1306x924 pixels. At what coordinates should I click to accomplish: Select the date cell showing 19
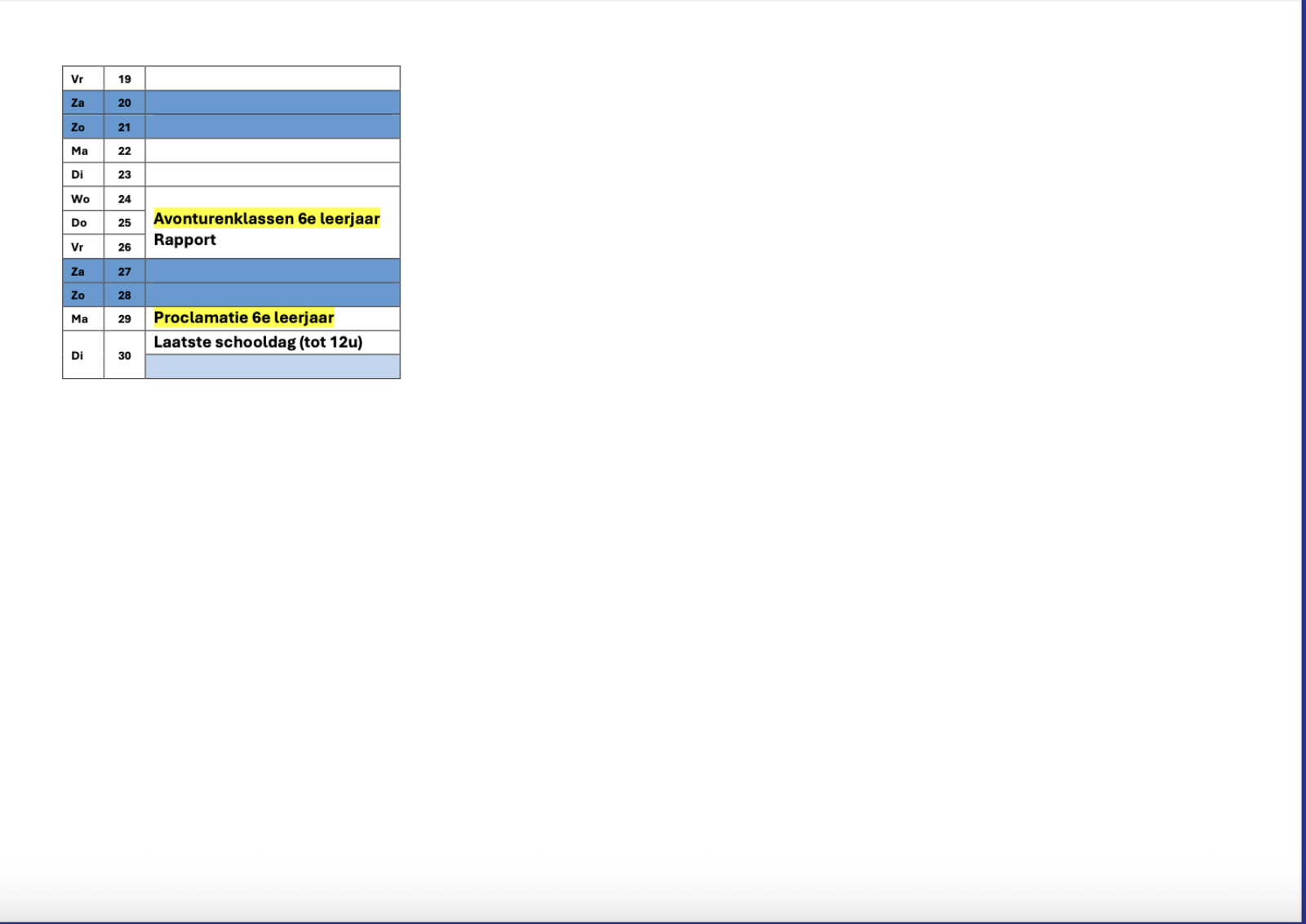124,79
